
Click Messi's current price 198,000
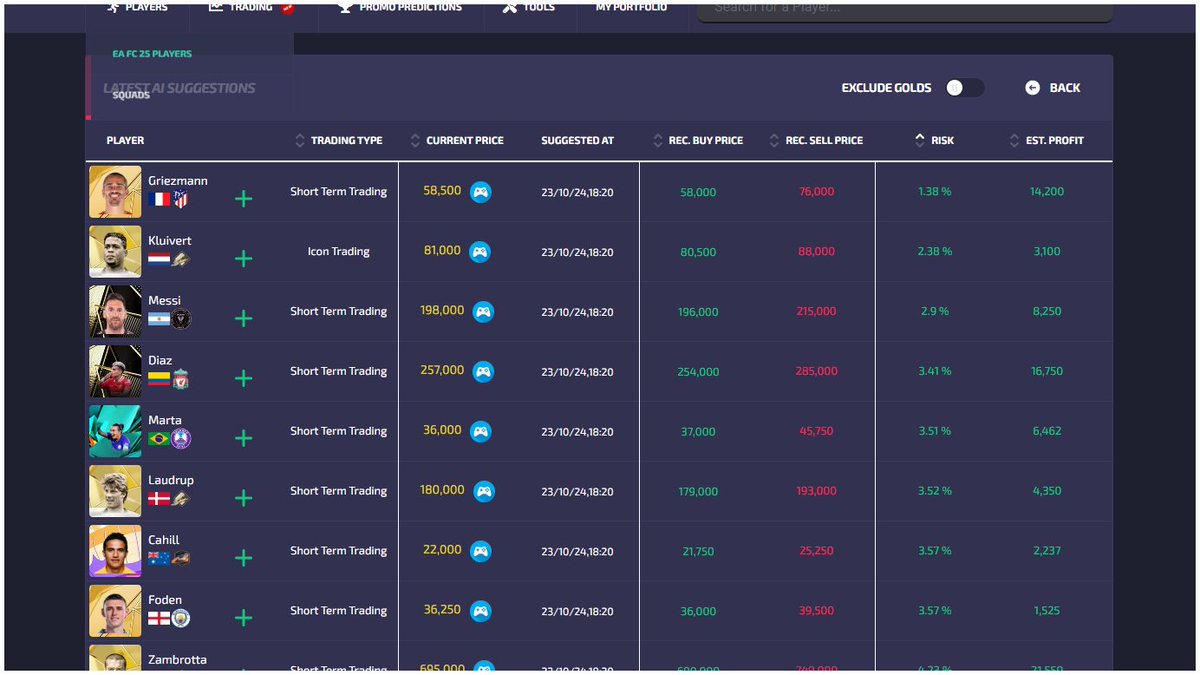coord(442,311)
